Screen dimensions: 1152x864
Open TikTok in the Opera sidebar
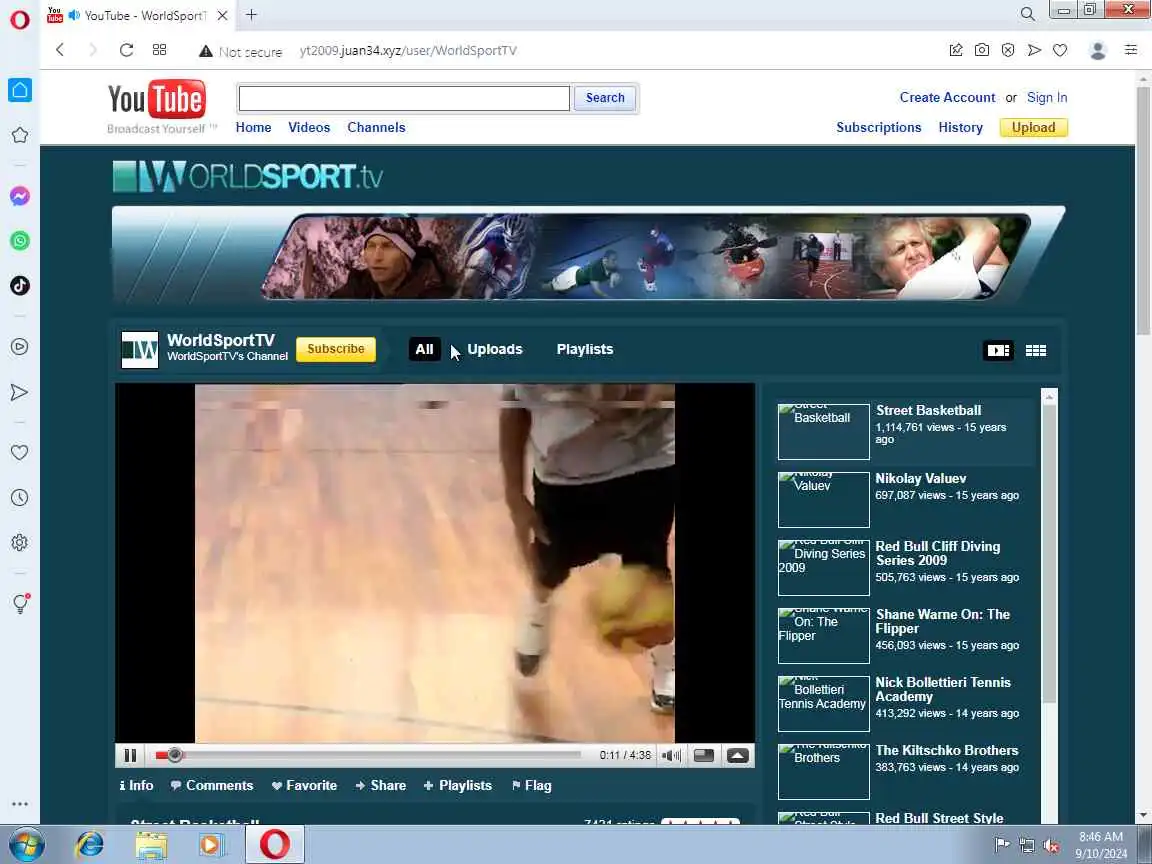pyautogui.click(x=20, y=286)
